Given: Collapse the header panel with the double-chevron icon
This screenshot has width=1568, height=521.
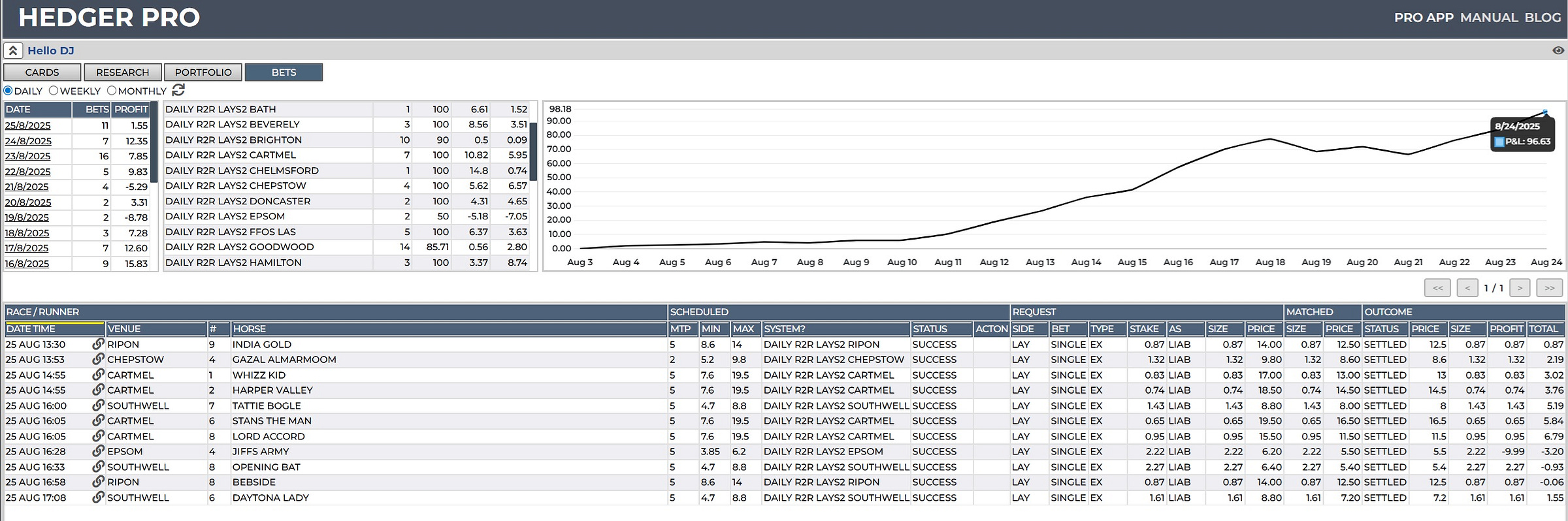Looking at the screenshot, I should tap(13, 51).
